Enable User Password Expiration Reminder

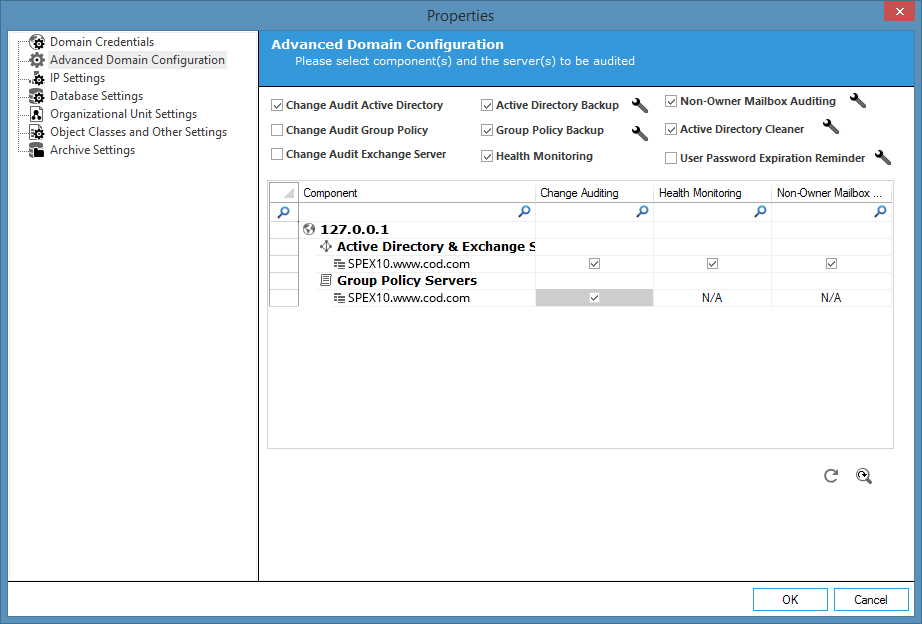click(x=671, y=158)
